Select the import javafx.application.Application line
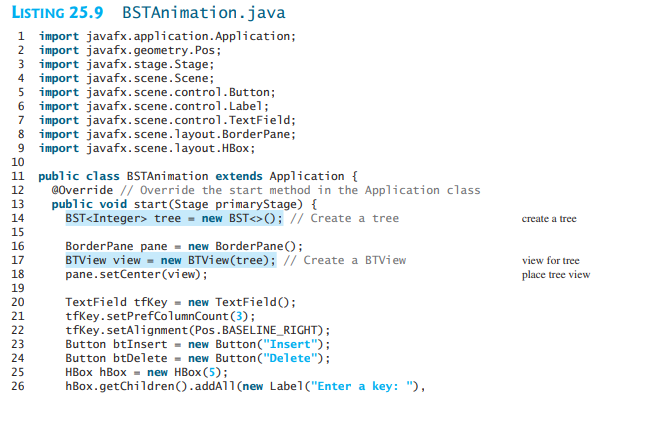 (x=167, y=36)
